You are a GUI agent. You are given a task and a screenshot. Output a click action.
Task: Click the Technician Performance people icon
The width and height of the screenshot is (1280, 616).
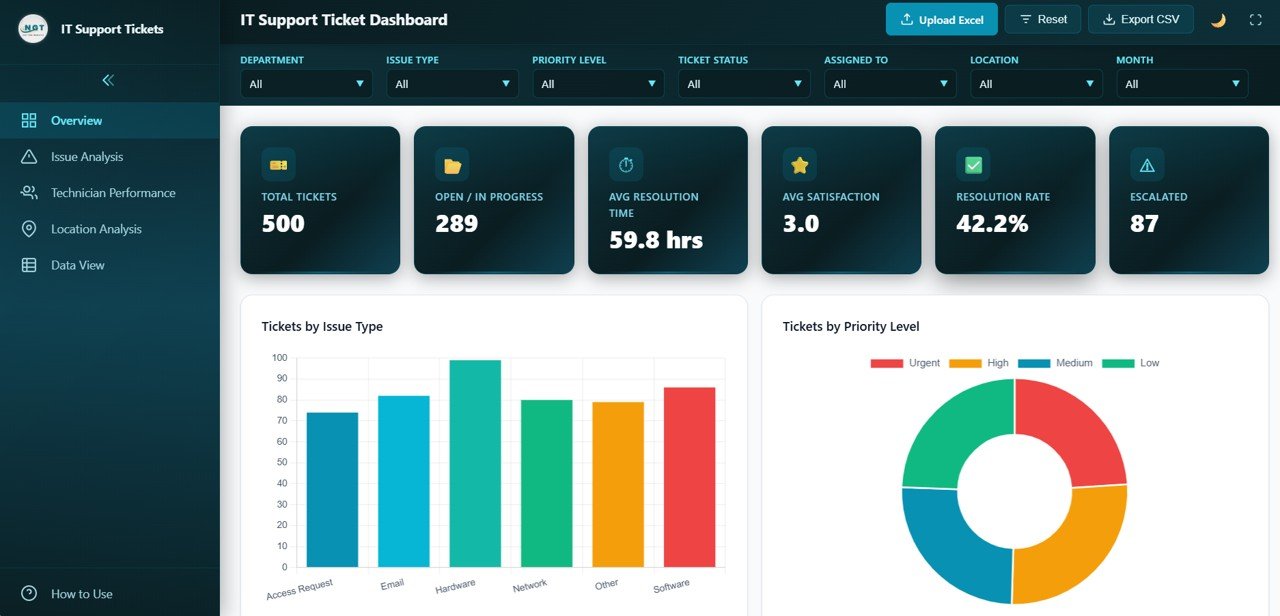coord(29,192)
